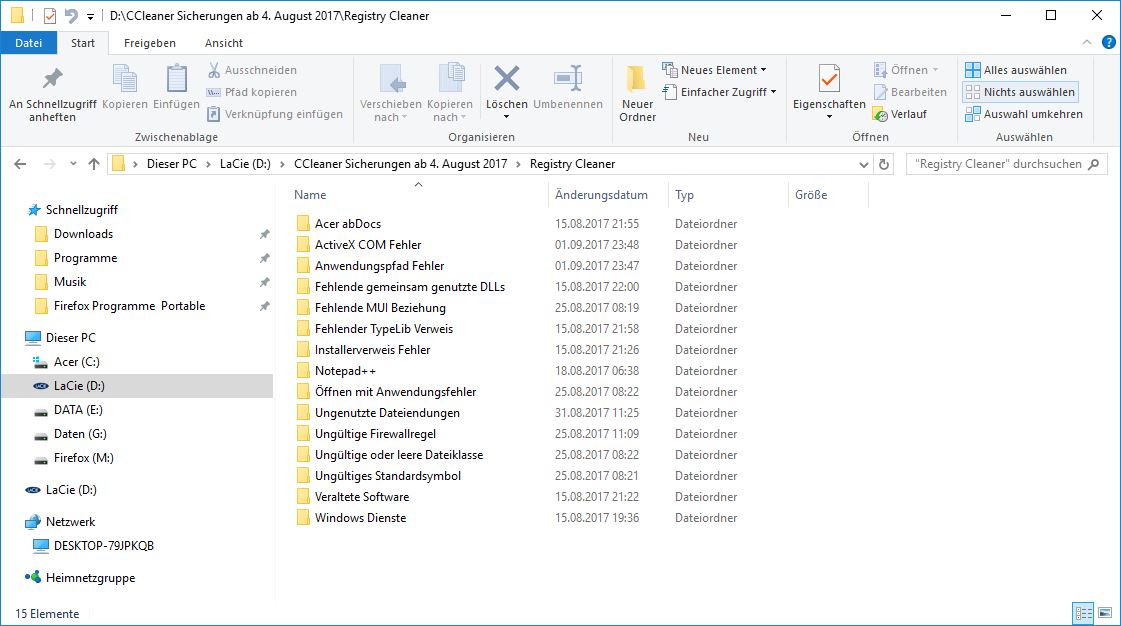The width and height of the screenshot is (1121, 626).
Task: Click the Öffnen ribbon button
Action: [905, 70]
